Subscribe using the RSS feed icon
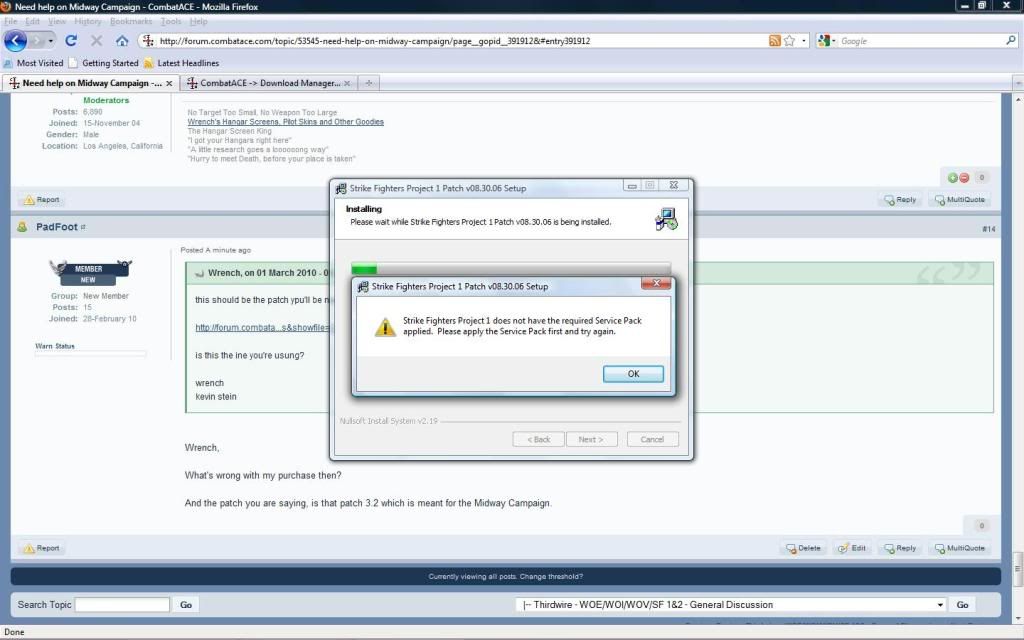 tap(775, 40)
